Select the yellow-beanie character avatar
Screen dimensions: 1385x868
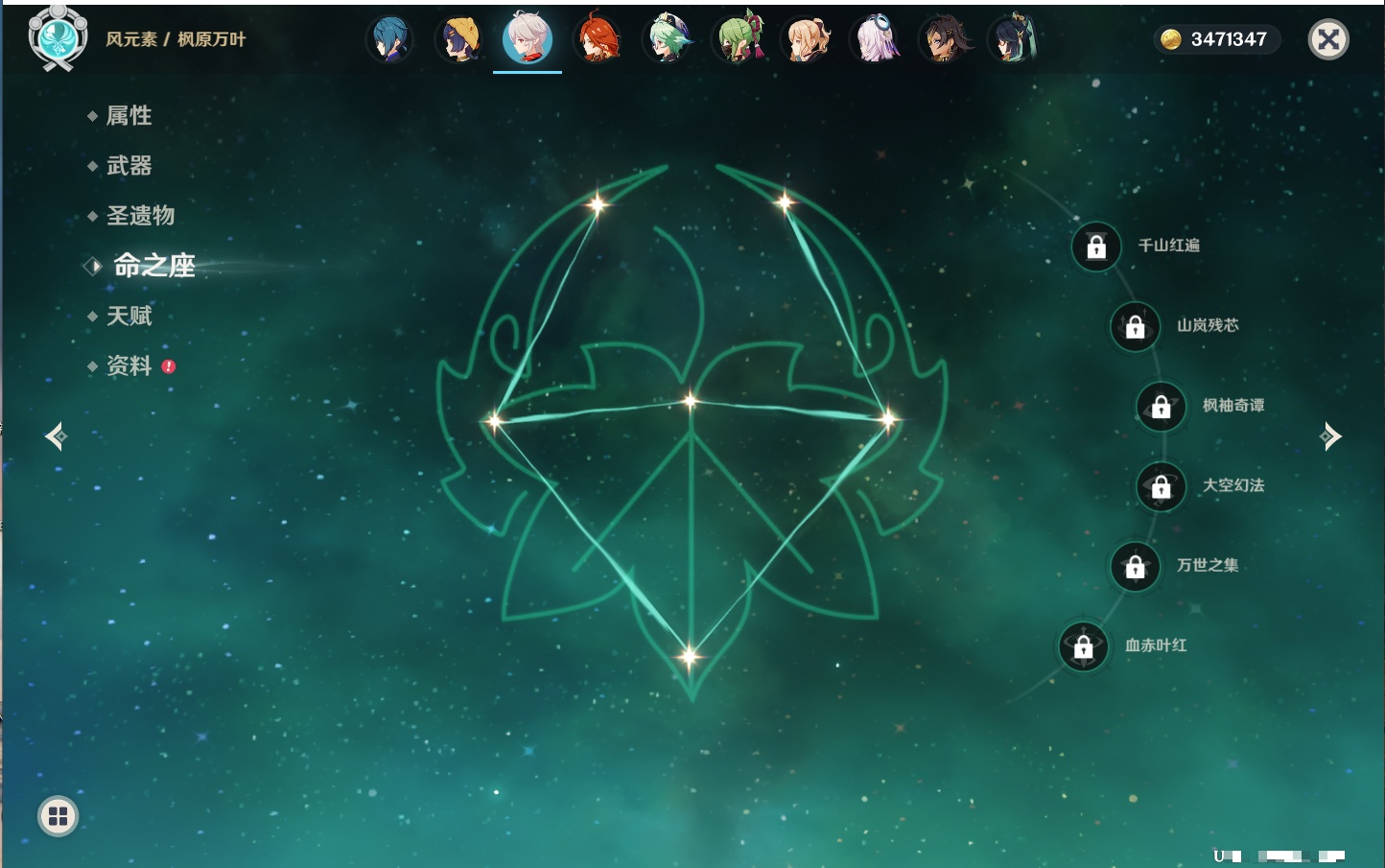458,40
